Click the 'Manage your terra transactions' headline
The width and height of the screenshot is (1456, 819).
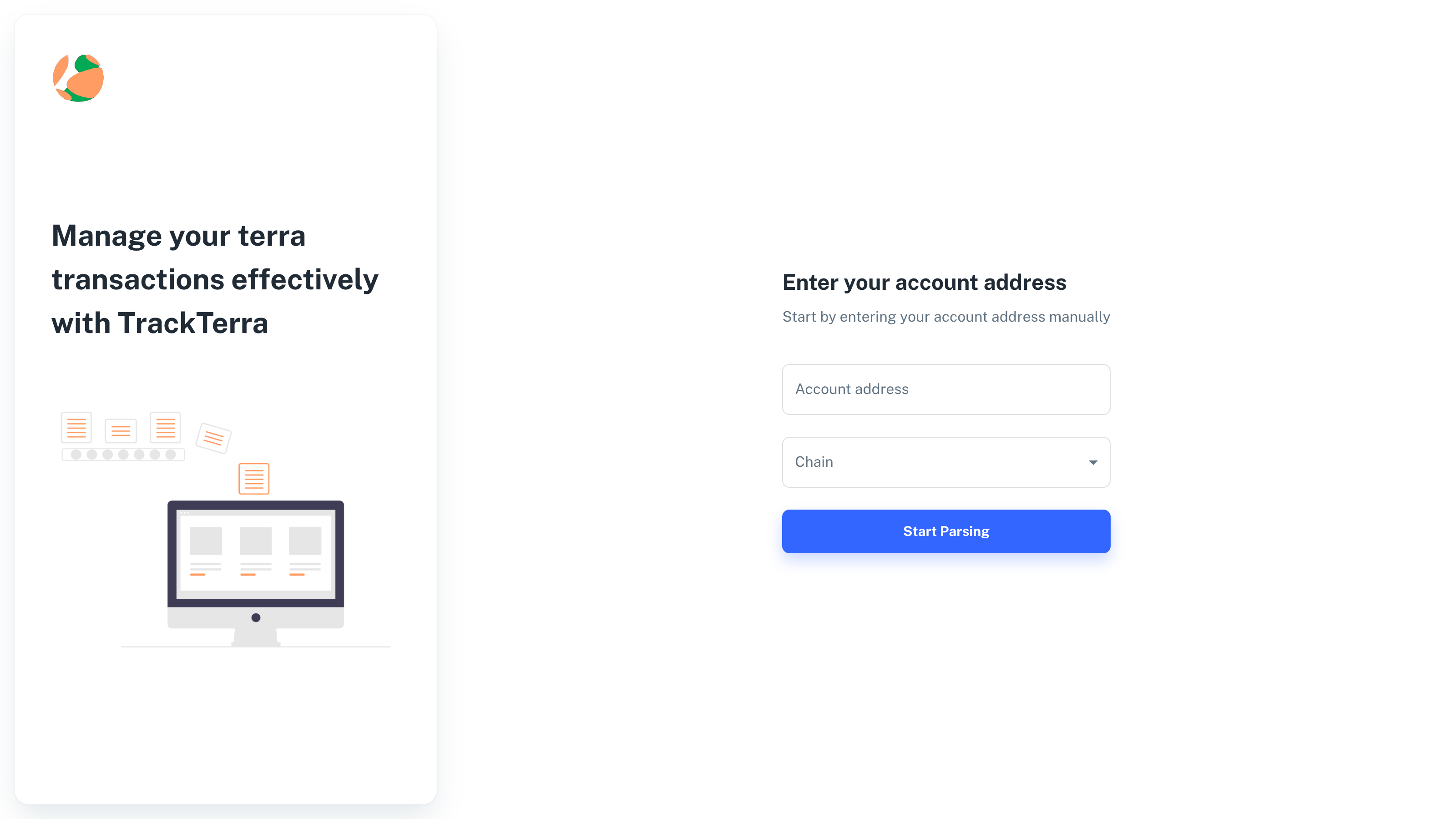pyautogui.click(x=215, y=279)
